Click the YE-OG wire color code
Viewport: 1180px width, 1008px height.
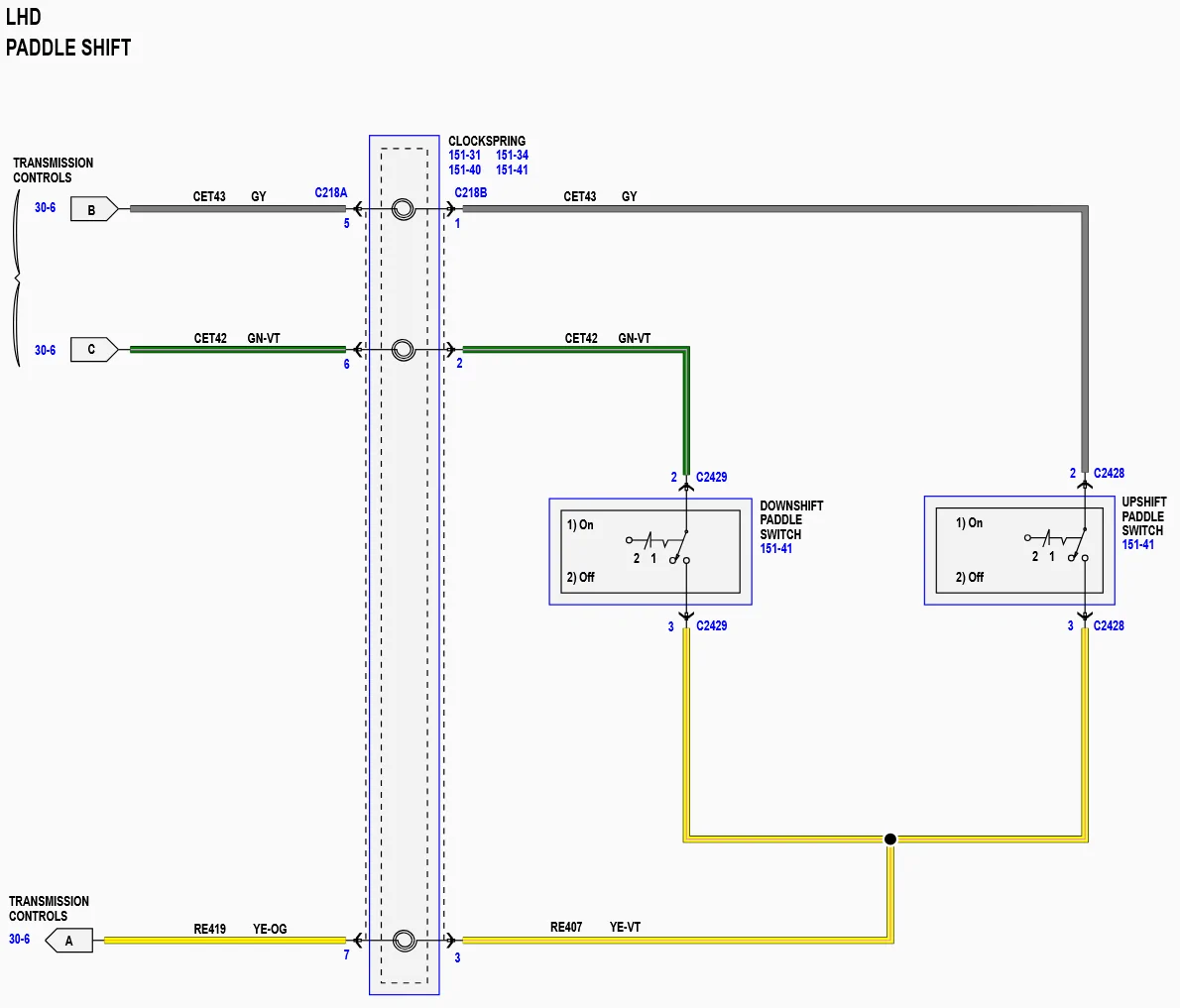[270, 929]
